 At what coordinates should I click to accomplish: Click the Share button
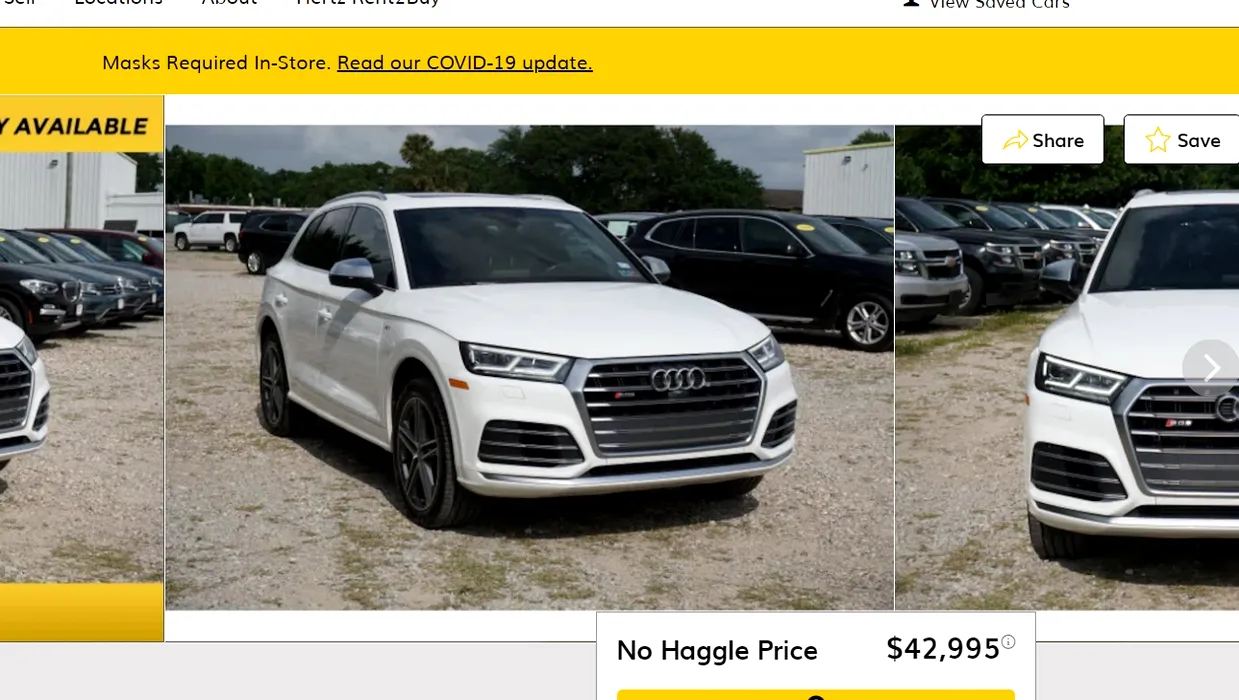click(1042, 139)
